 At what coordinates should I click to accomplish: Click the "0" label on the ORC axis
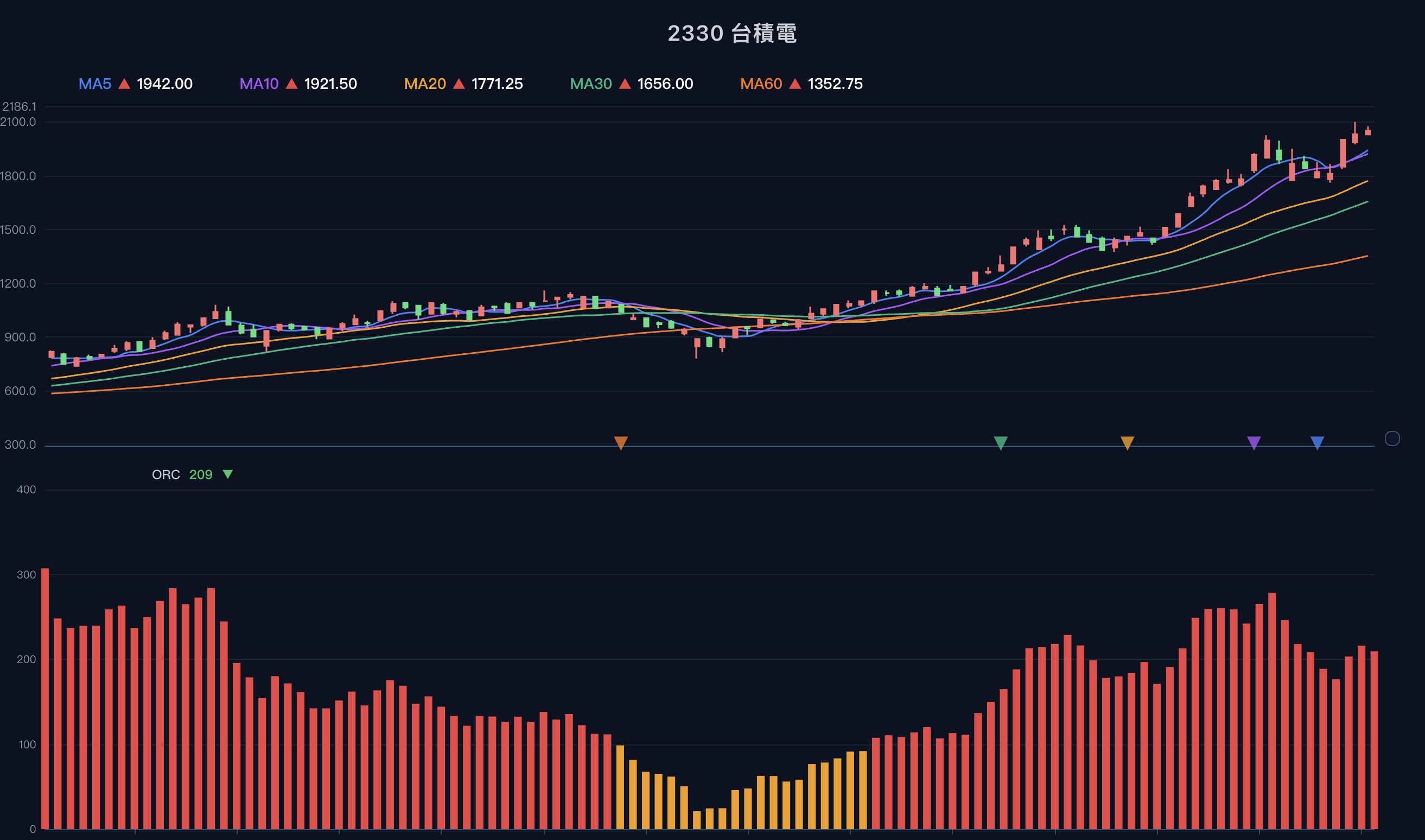33,829
